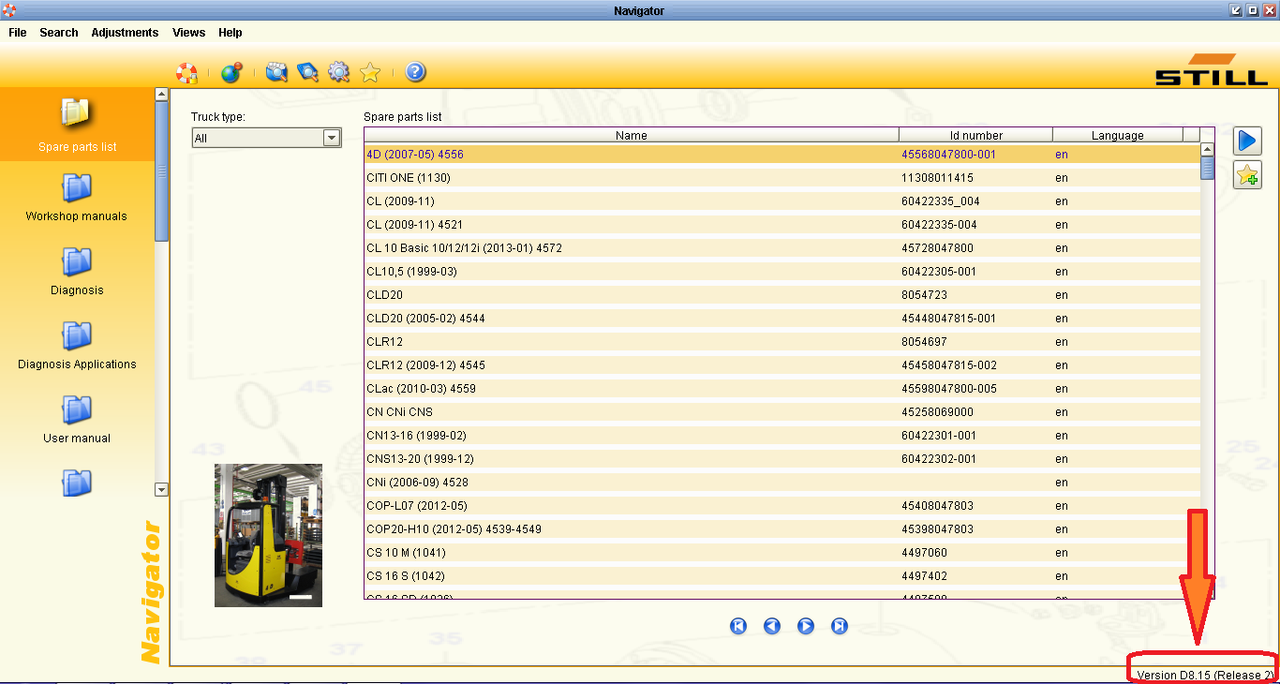Select row CN CNi CNS

(x=782, y=412)
